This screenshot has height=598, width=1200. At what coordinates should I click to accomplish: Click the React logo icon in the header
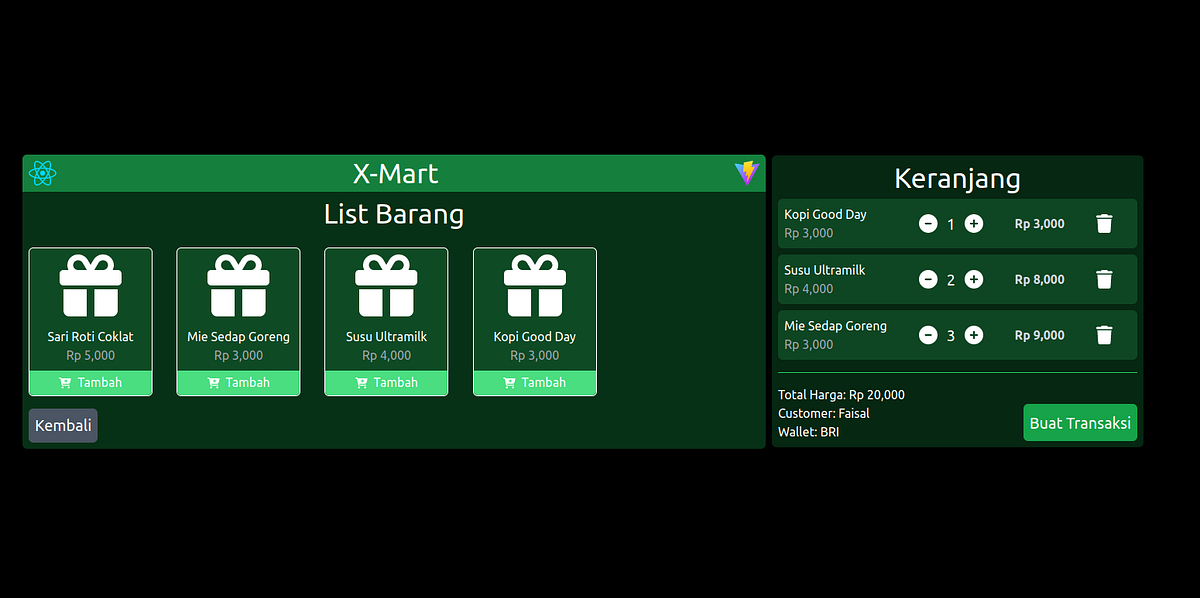(x=42, y=173)
